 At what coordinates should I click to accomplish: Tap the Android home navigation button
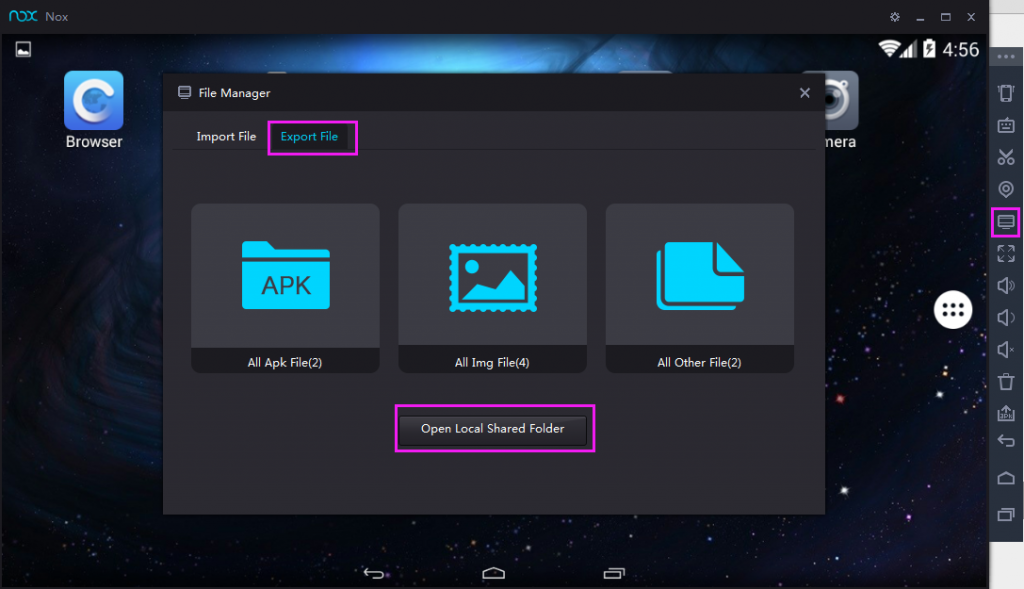click(492, 573)
